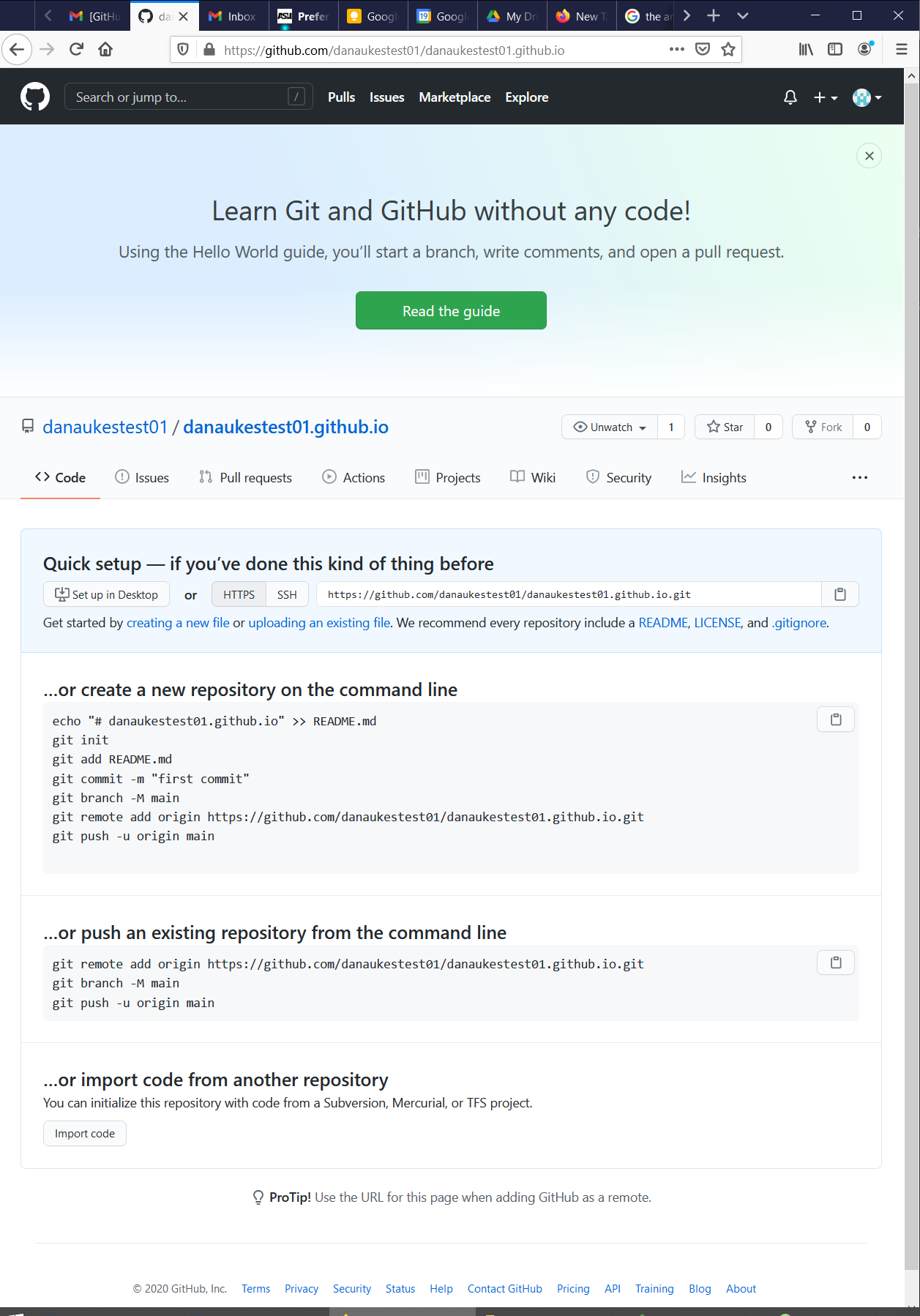Copy the new repository commands
This screenshot has width=920, height=1316.
[x=836, y=719]
